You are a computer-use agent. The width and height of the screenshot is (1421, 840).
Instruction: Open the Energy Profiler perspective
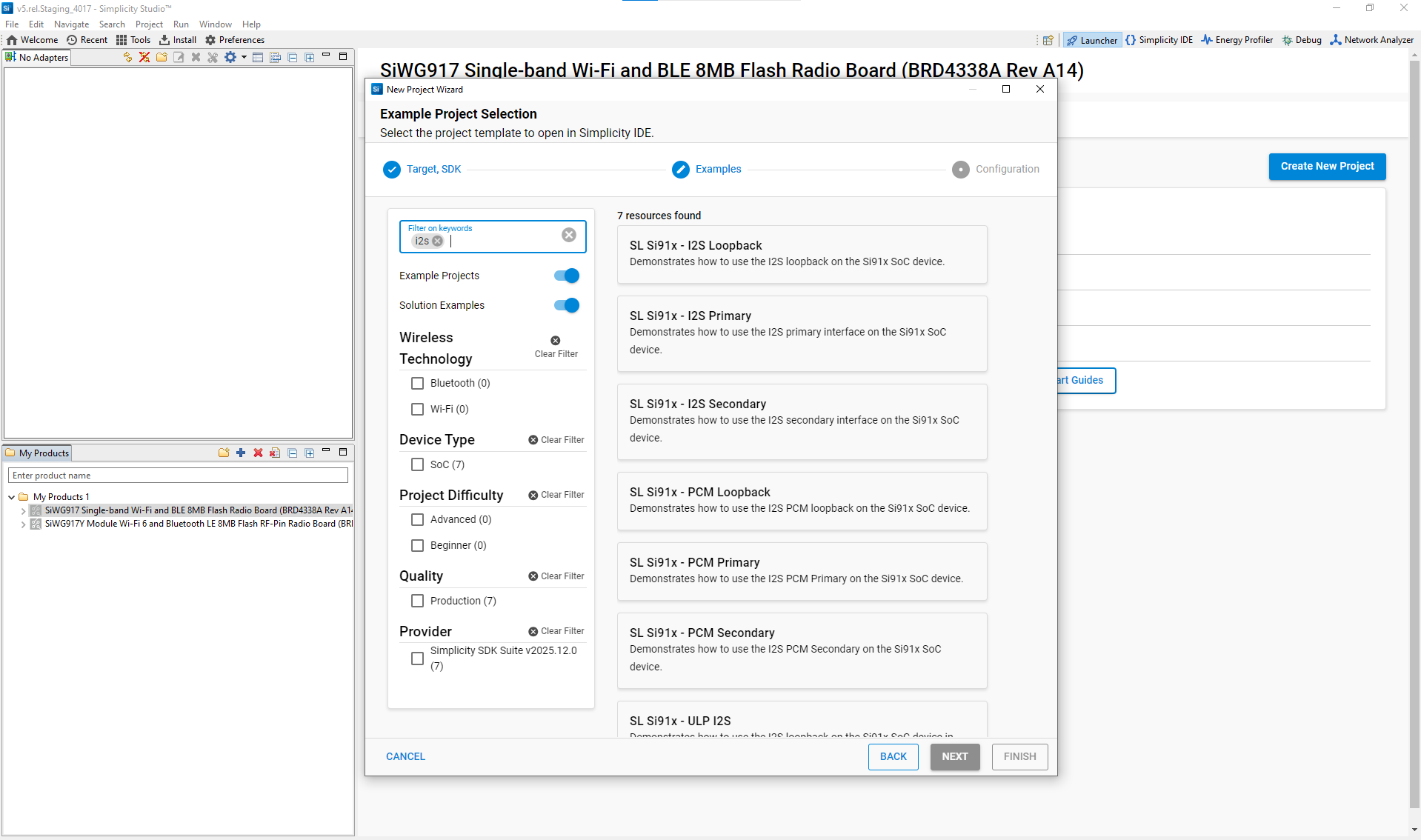tap(1237, 40)
